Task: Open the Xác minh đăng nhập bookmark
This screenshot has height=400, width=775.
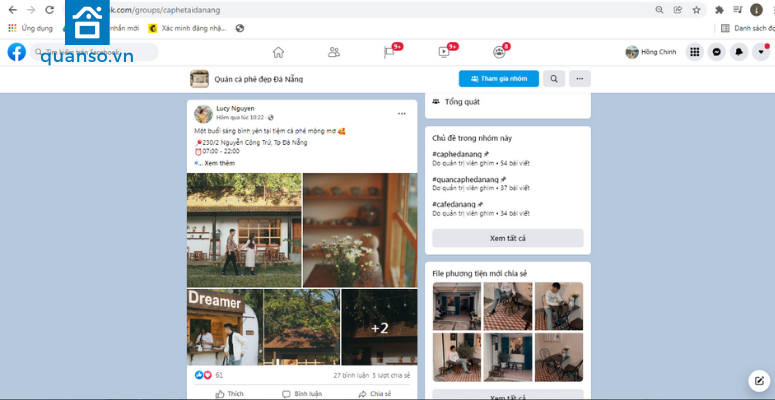Action: [187, 28]
